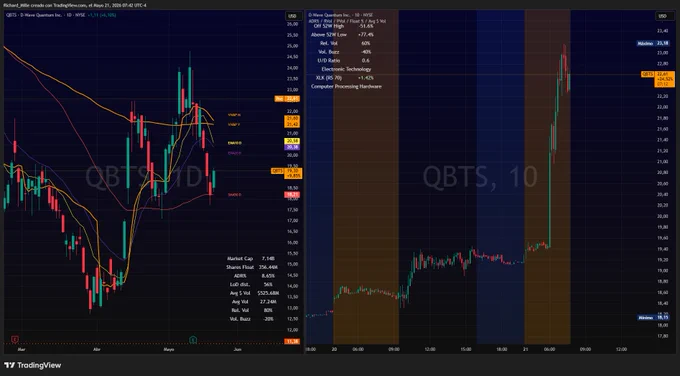This screenshot has height=376, width=680.
Task: Click the Rel. Vol 60% value on the 10-minute chart
Action: 366,43
